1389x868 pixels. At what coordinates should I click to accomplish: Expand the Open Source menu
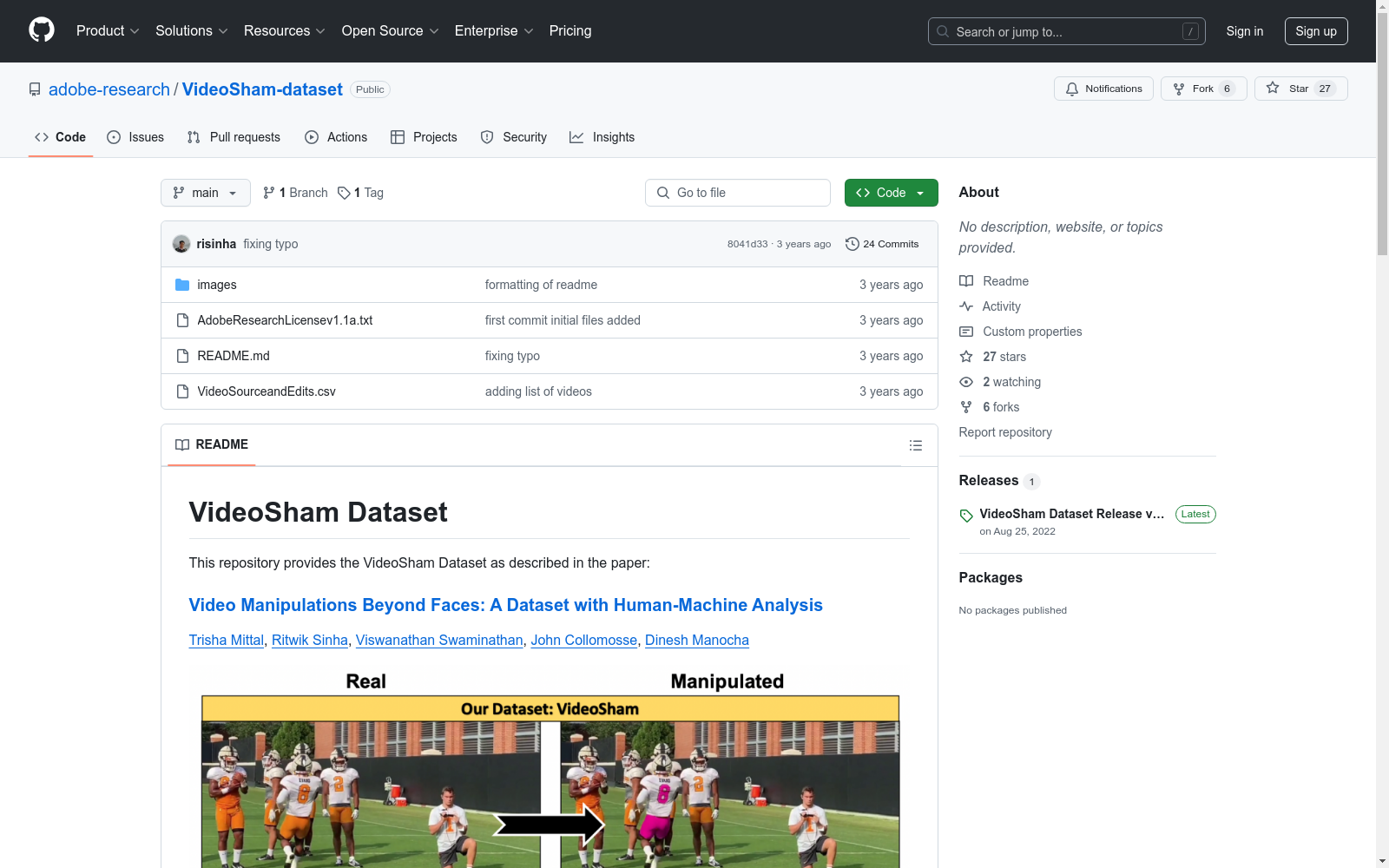point(391,31)
